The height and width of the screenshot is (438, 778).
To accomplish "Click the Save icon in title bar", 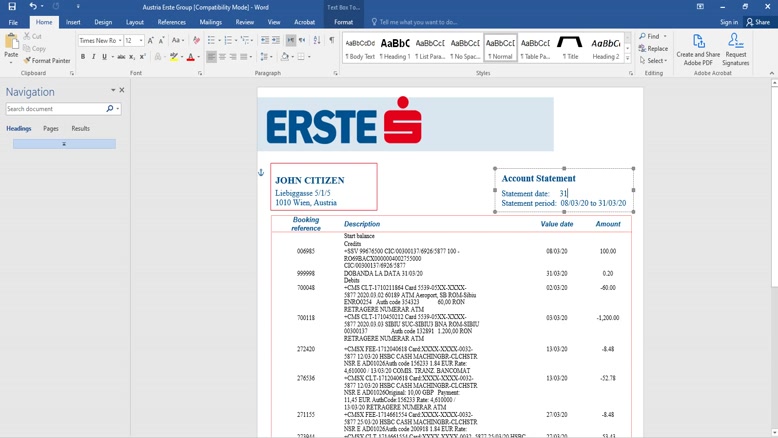I will coord(12,7).
